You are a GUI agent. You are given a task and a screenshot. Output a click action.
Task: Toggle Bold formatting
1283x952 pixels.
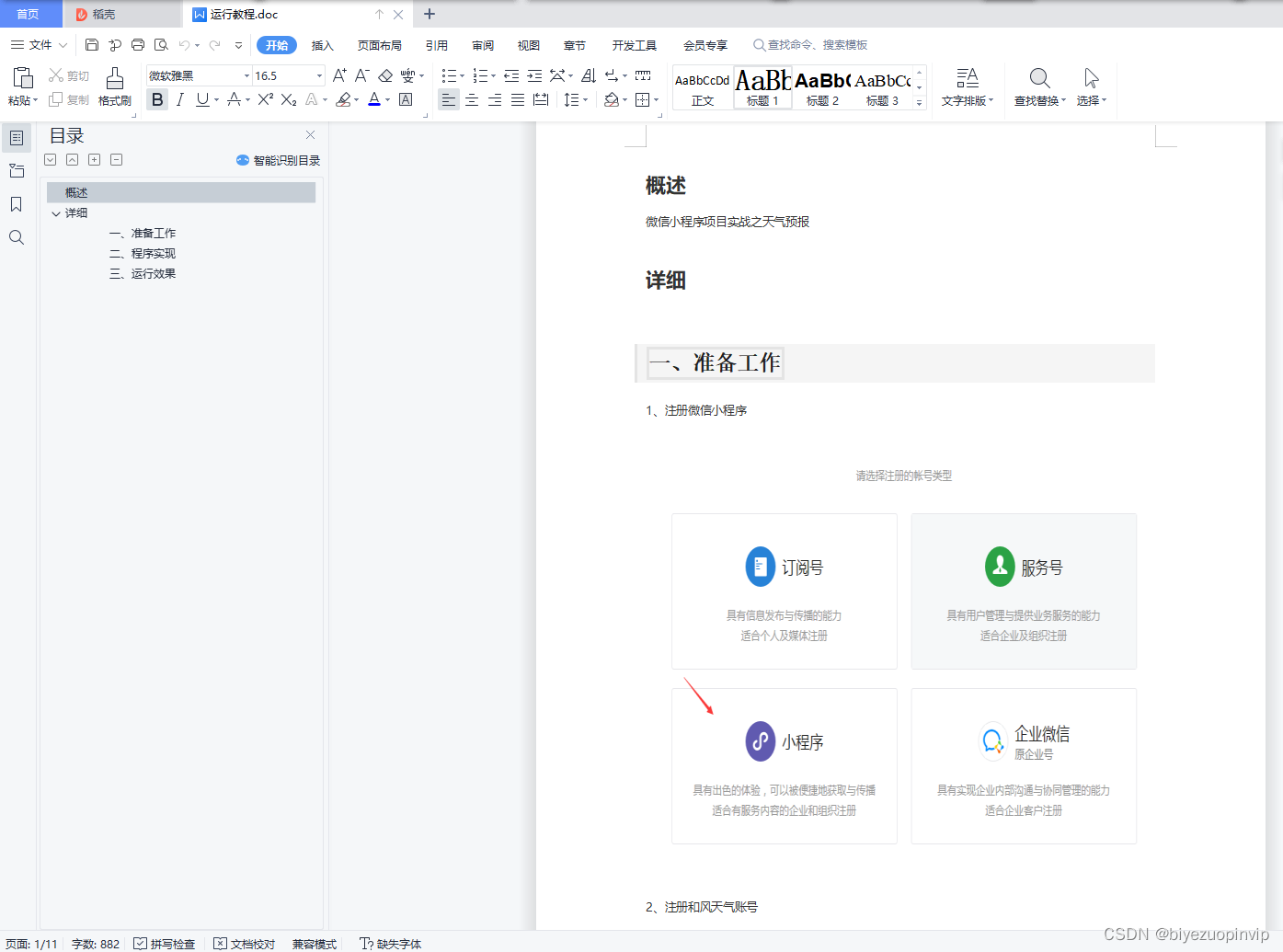pos(157,99)
